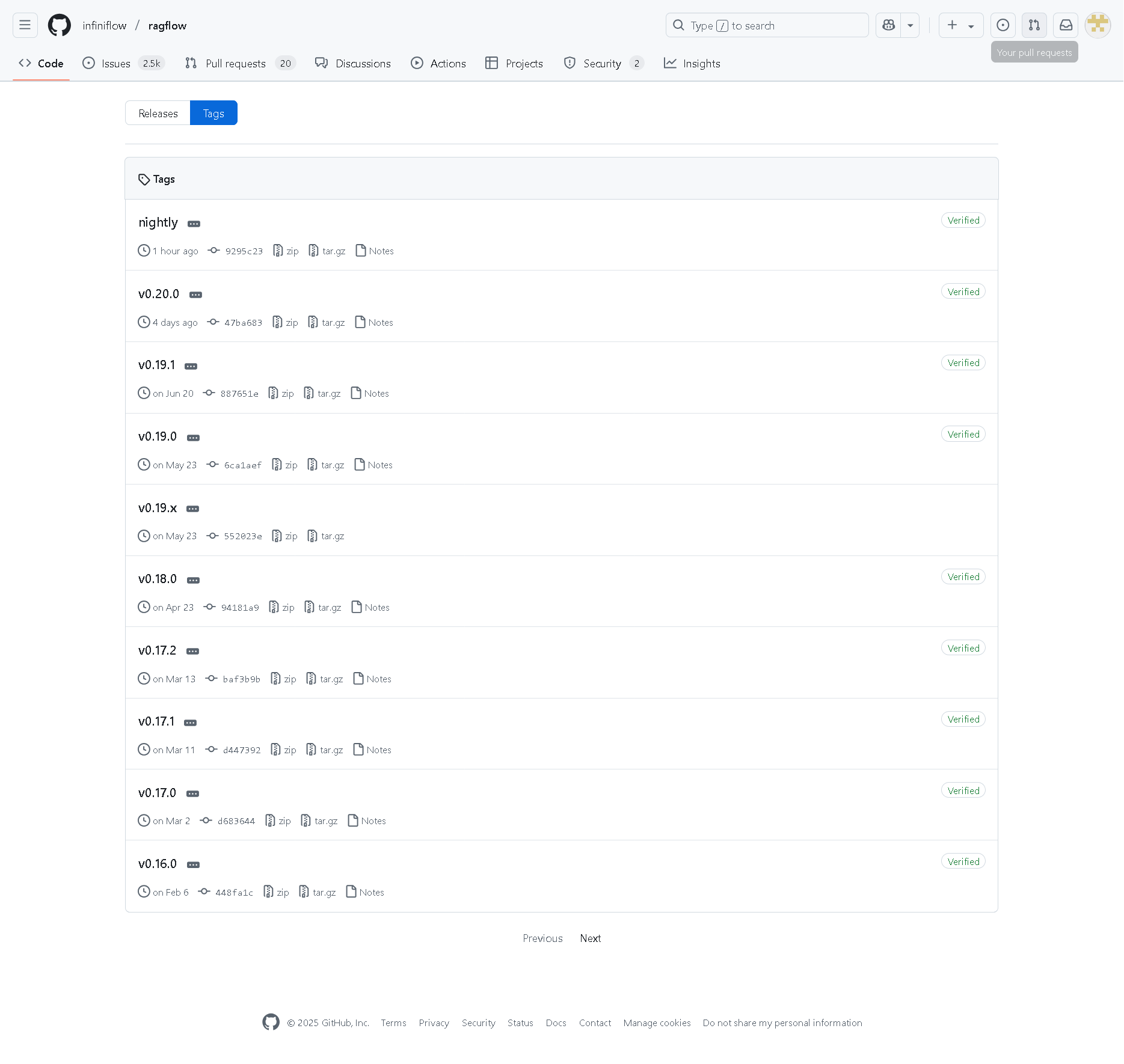Open the v0.18.0 tag link
This screenshot has height=1064, width=1124.
[x=158, y=579]
